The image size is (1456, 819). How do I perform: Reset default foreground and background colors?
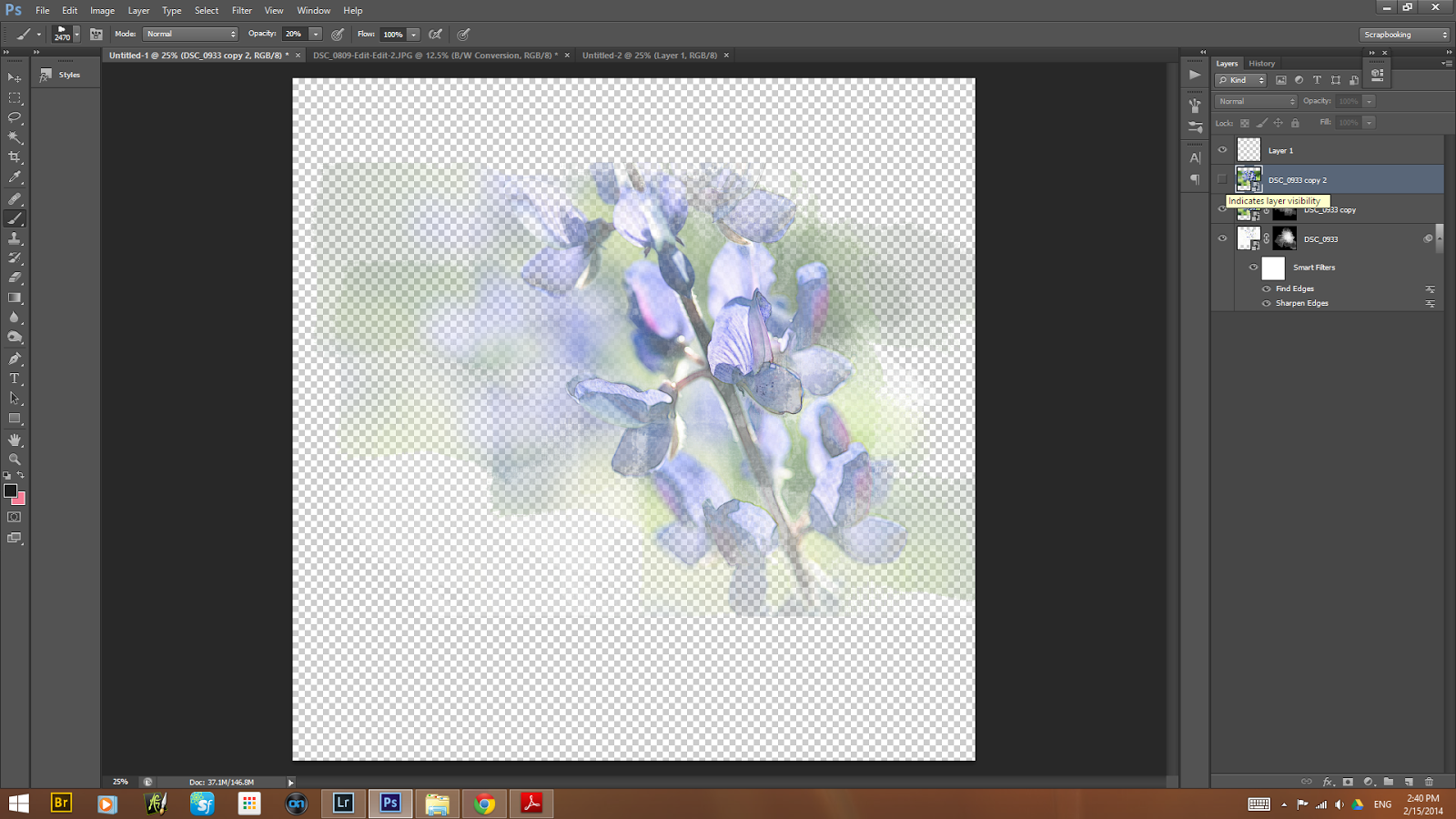(x=7, y=476)
